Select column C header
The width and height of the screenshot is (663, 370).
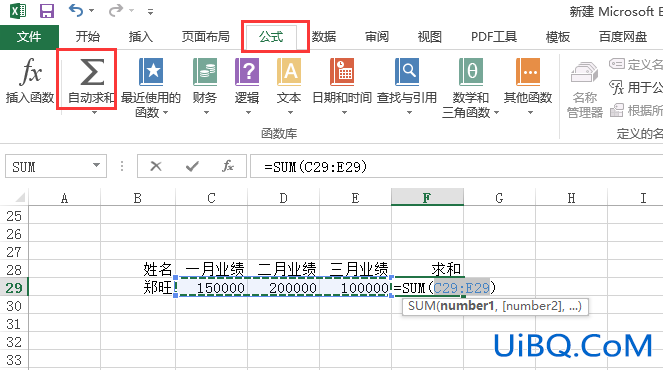[x=211, y=198]
